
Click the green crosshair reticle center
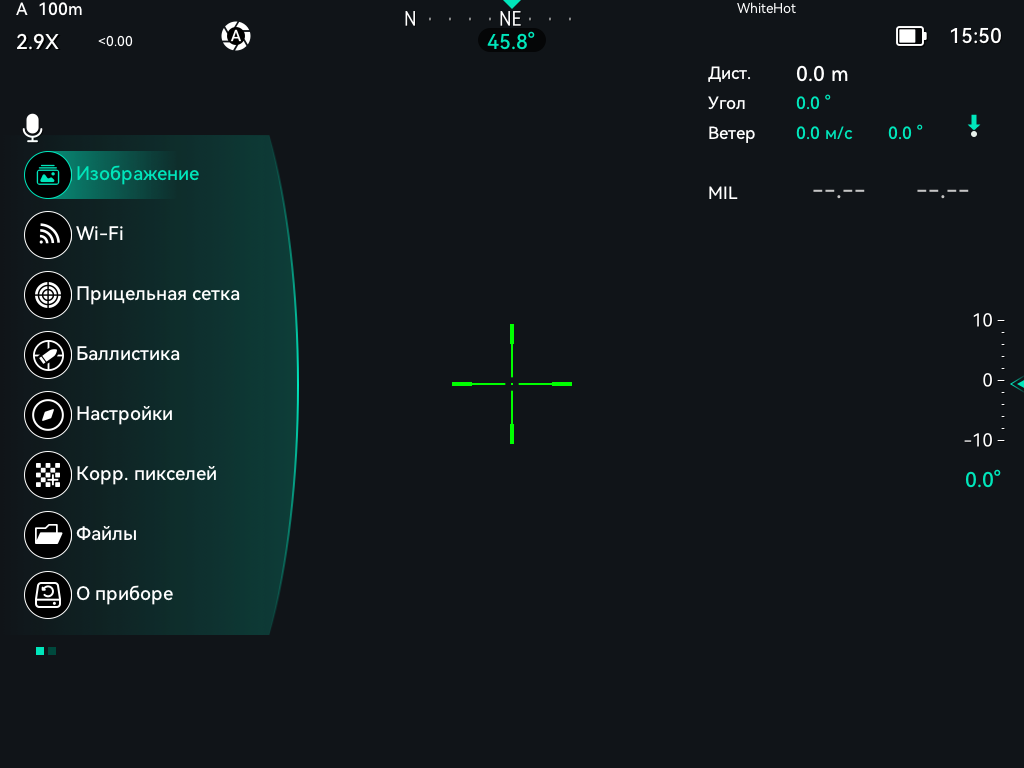pyautogui.click(x=512, y=384)
